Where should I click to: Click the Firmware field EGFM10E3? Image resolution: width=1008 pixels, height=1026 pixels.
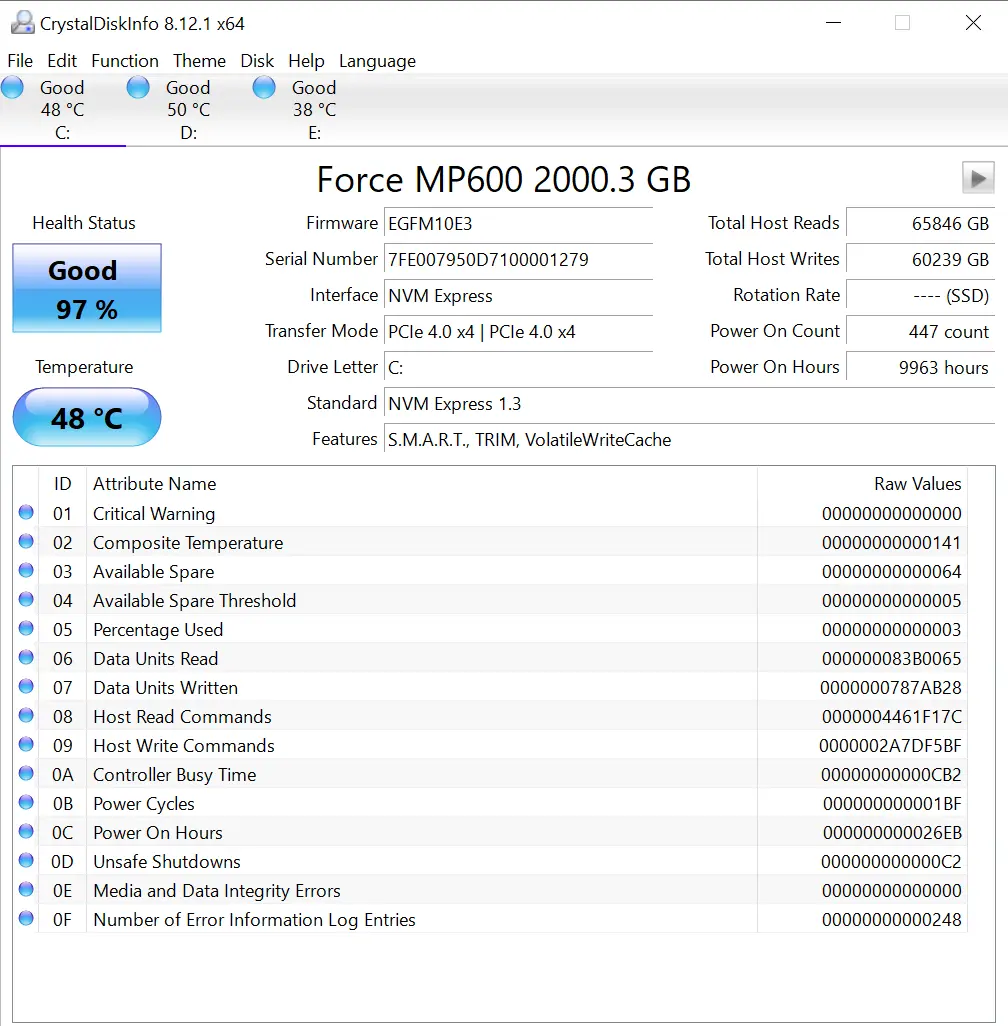(x=518, y=224)
